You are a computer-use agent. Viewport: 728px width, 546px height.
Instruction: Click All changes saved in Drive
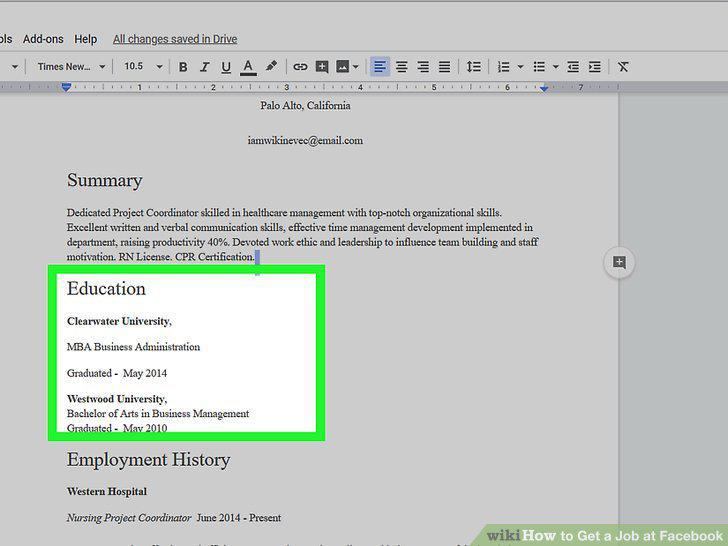pyautogui.click(x=175, y=39)
